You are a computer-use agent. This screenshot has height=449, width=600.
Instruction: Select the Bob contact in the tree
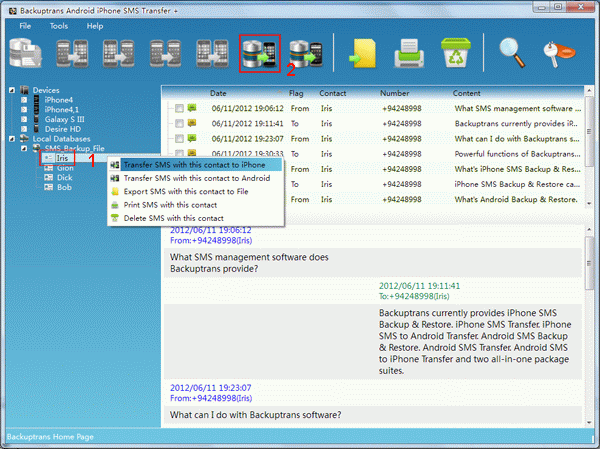[x=64, y=187]
